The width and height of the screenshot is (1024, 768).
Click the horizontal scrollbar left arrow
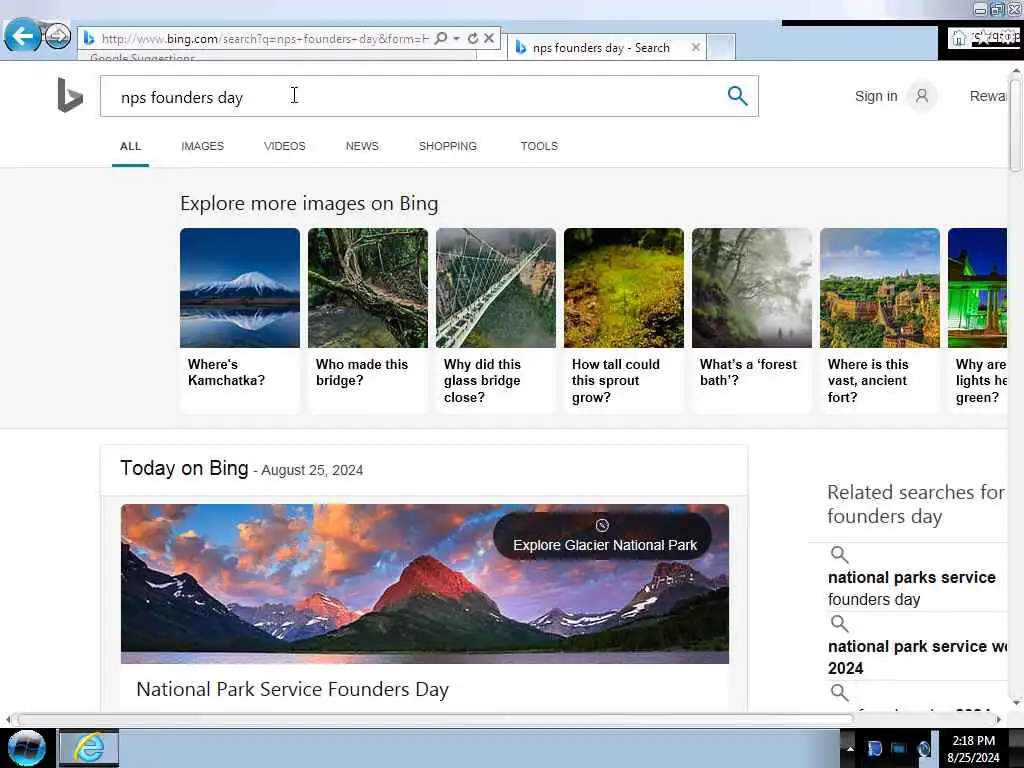point(8,719)
